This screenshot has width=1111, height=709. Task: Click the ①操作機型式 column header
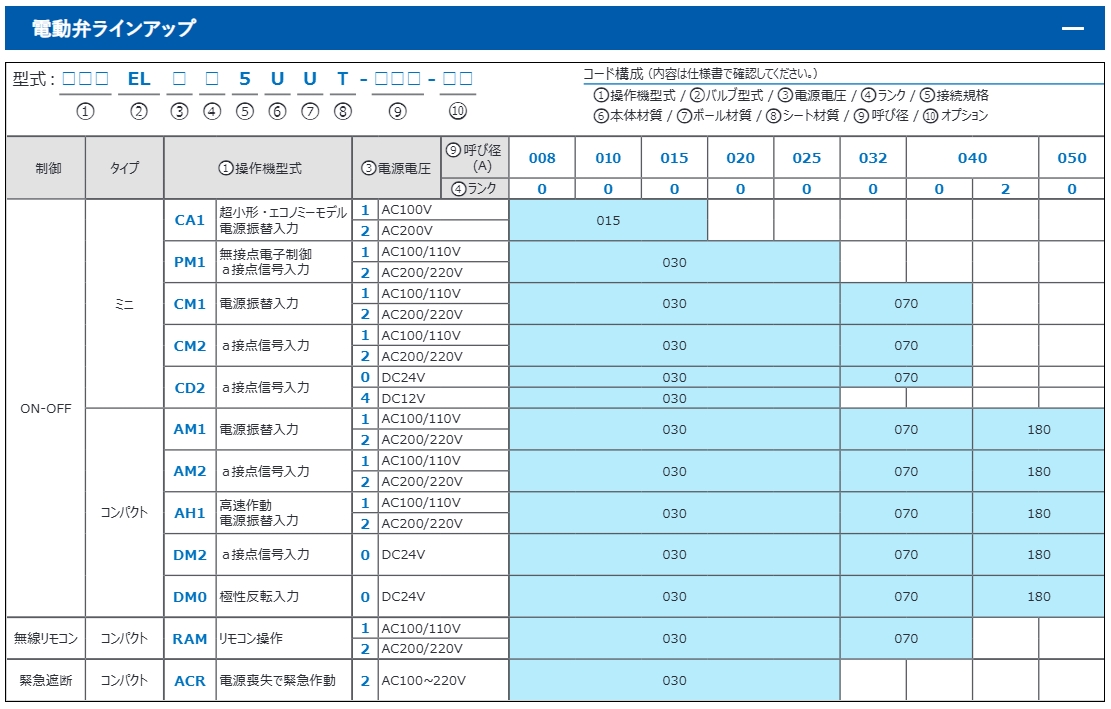259,168
